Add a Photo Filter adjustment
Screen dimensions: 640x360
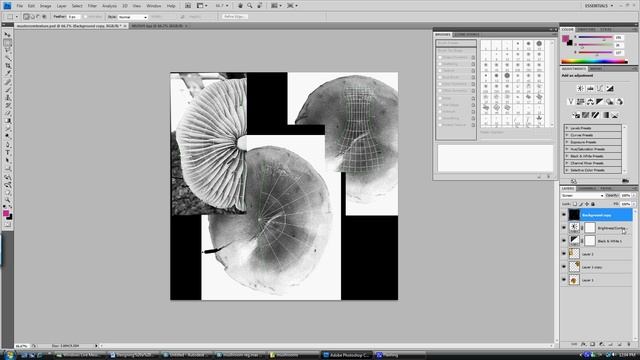(609, 102)
